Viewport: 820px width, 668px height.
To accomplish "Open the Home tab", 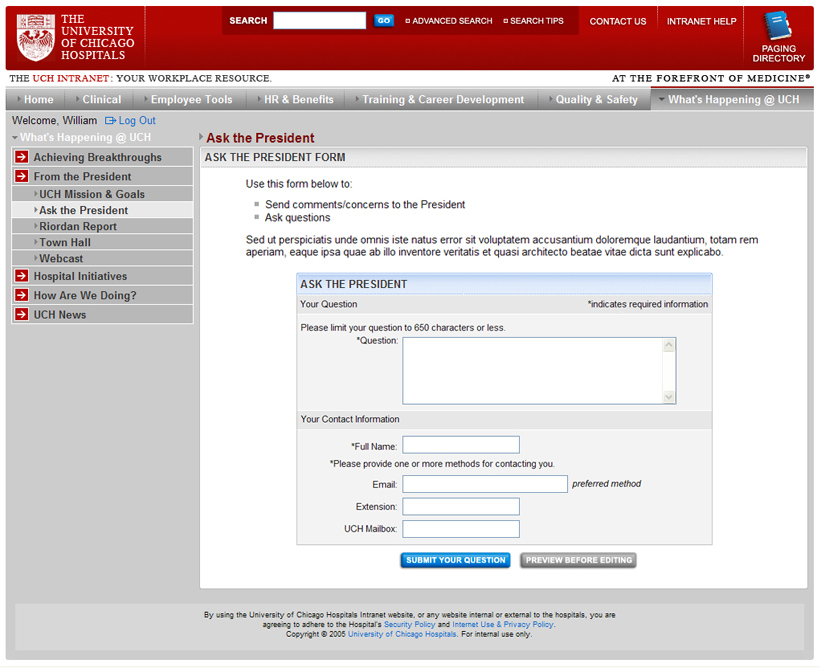I will (x=36, y=99).
